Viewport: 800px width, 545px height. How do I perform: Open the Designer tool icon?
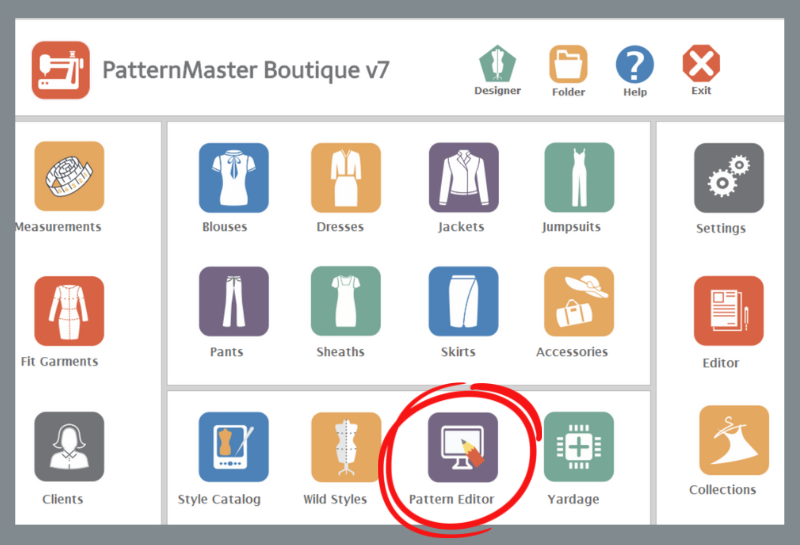tap(497, 63)
